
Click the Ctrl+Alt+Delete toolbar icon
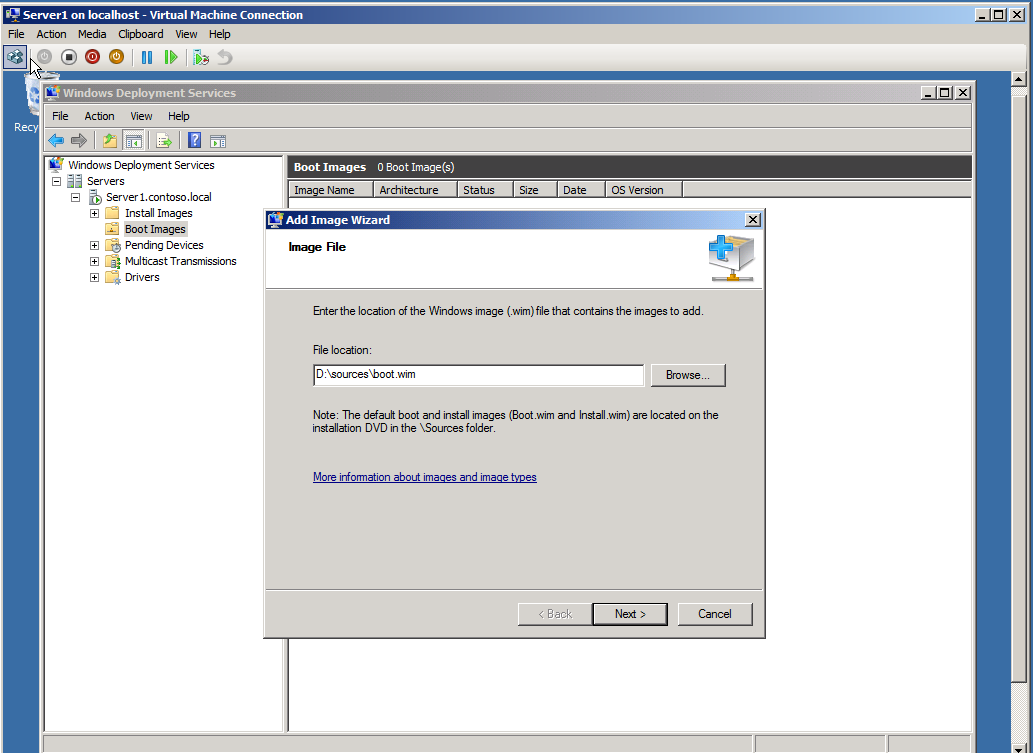(15, 57)
